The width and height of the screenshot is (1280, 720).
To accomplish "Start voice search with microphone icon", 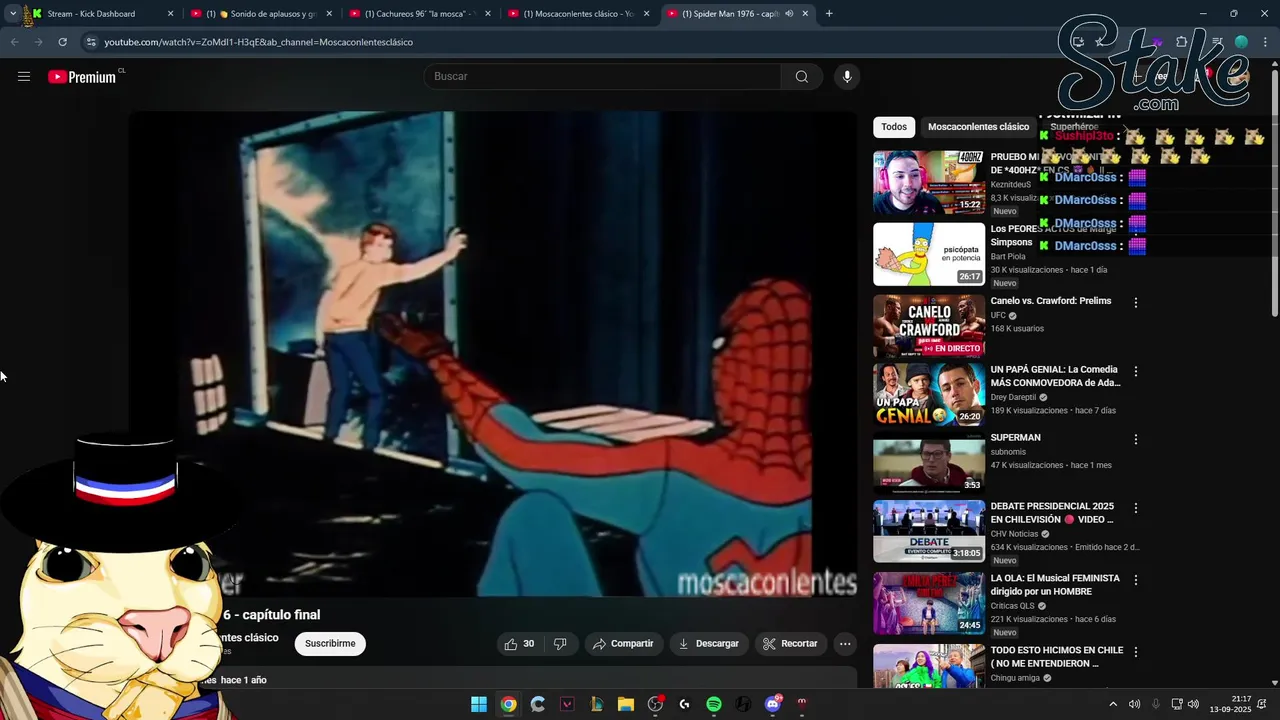I will (x=847, y=77).
